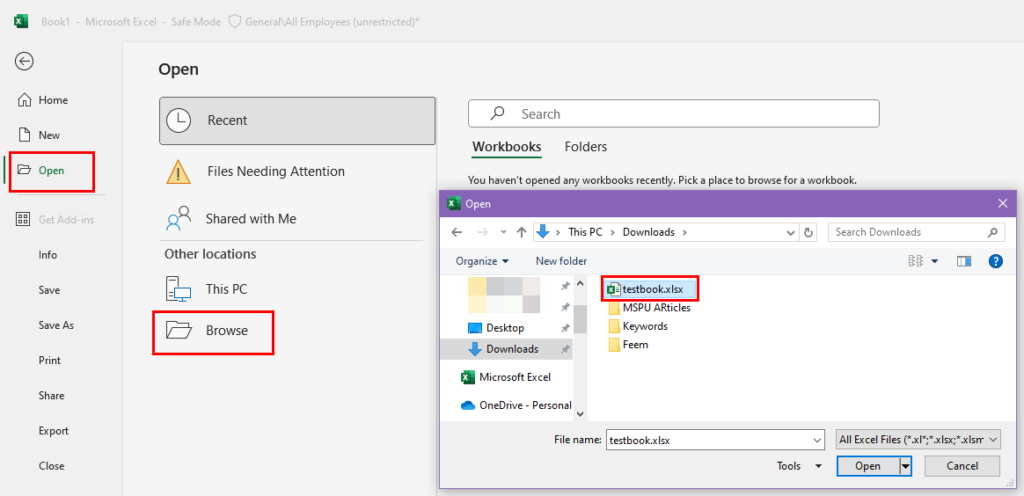Select Desktop in navigation pane
The height and width of the screenshot is (496, 1024).
(x=496, y=328)
